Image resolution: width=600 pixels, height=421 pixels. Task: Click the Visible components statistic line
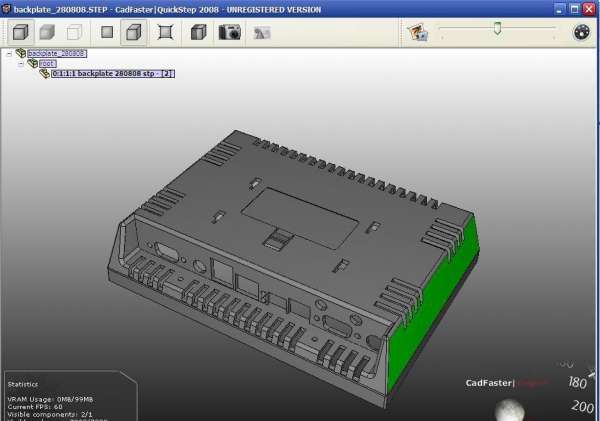[50, 414]
